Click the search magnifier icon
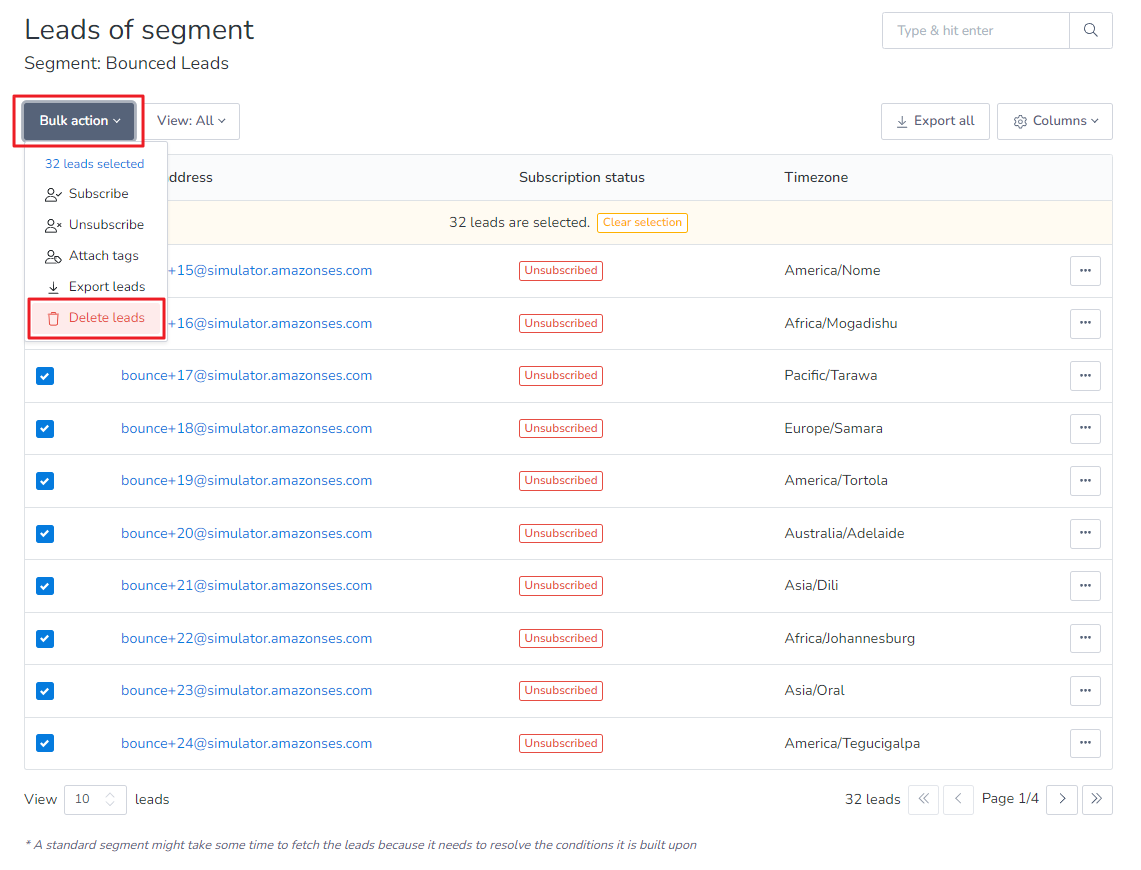Image resolution: width=1141 pixels, height=870 pixels. point(1090,31)
